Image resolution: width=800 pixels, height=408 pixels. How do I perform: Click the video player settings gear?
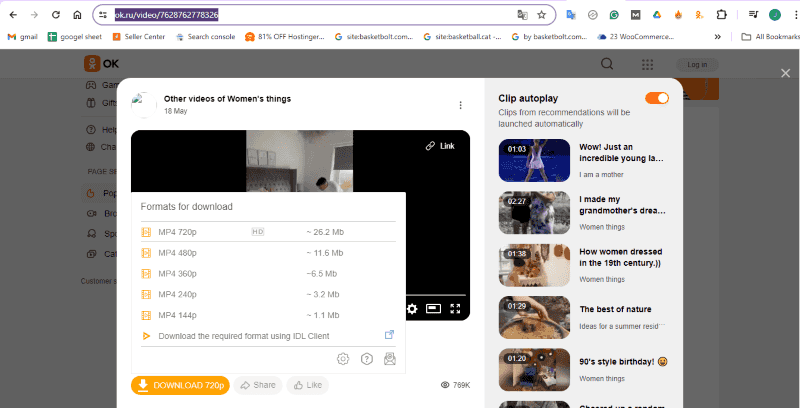[412, 309]
